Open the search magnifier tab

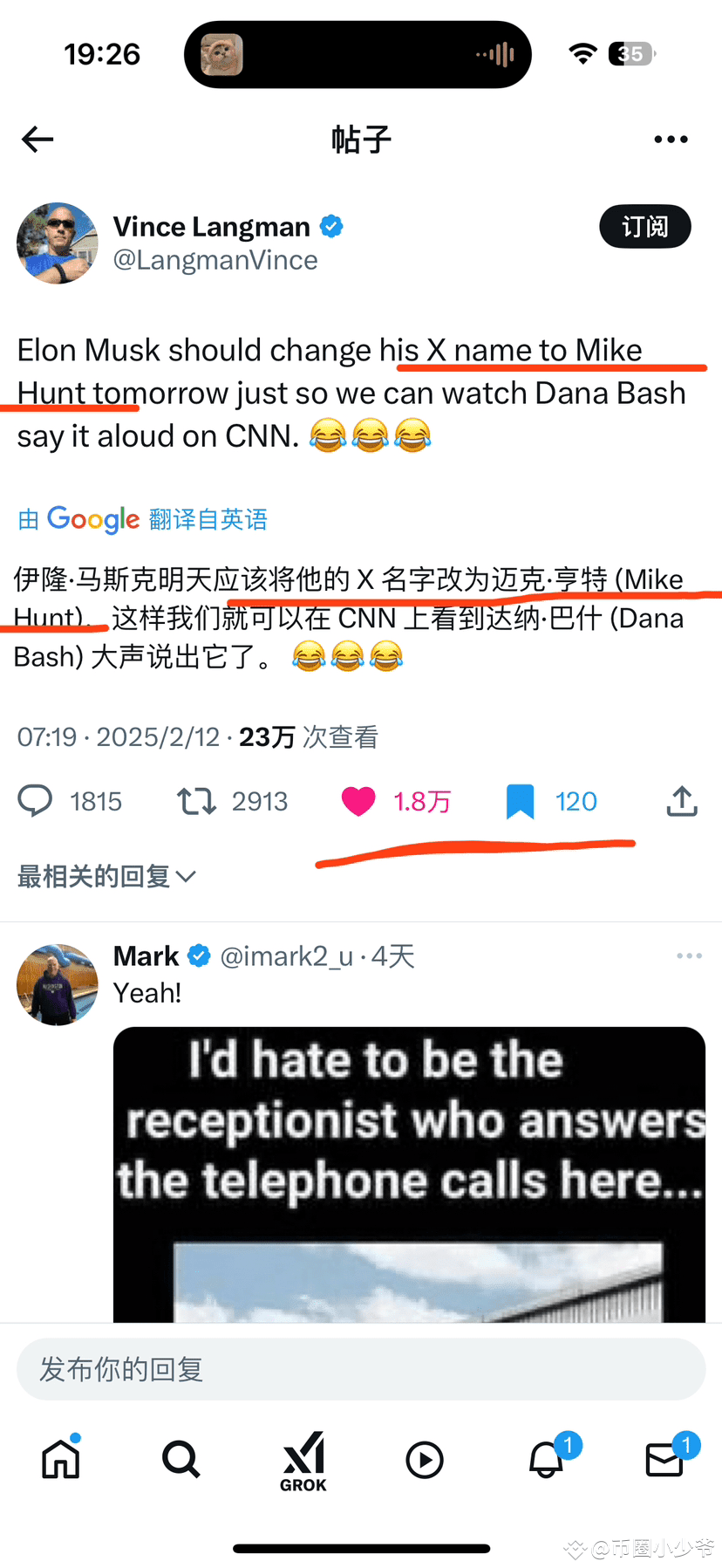180,1458
